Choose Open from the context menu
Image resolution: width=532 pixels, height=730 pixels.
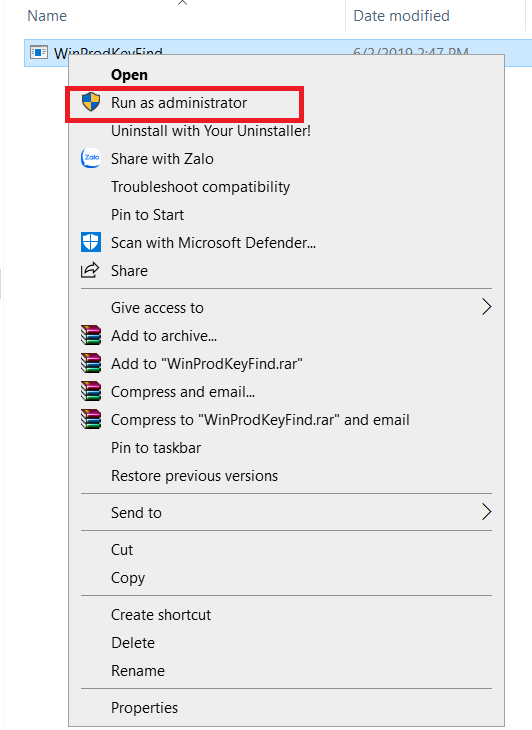[129, 74]
